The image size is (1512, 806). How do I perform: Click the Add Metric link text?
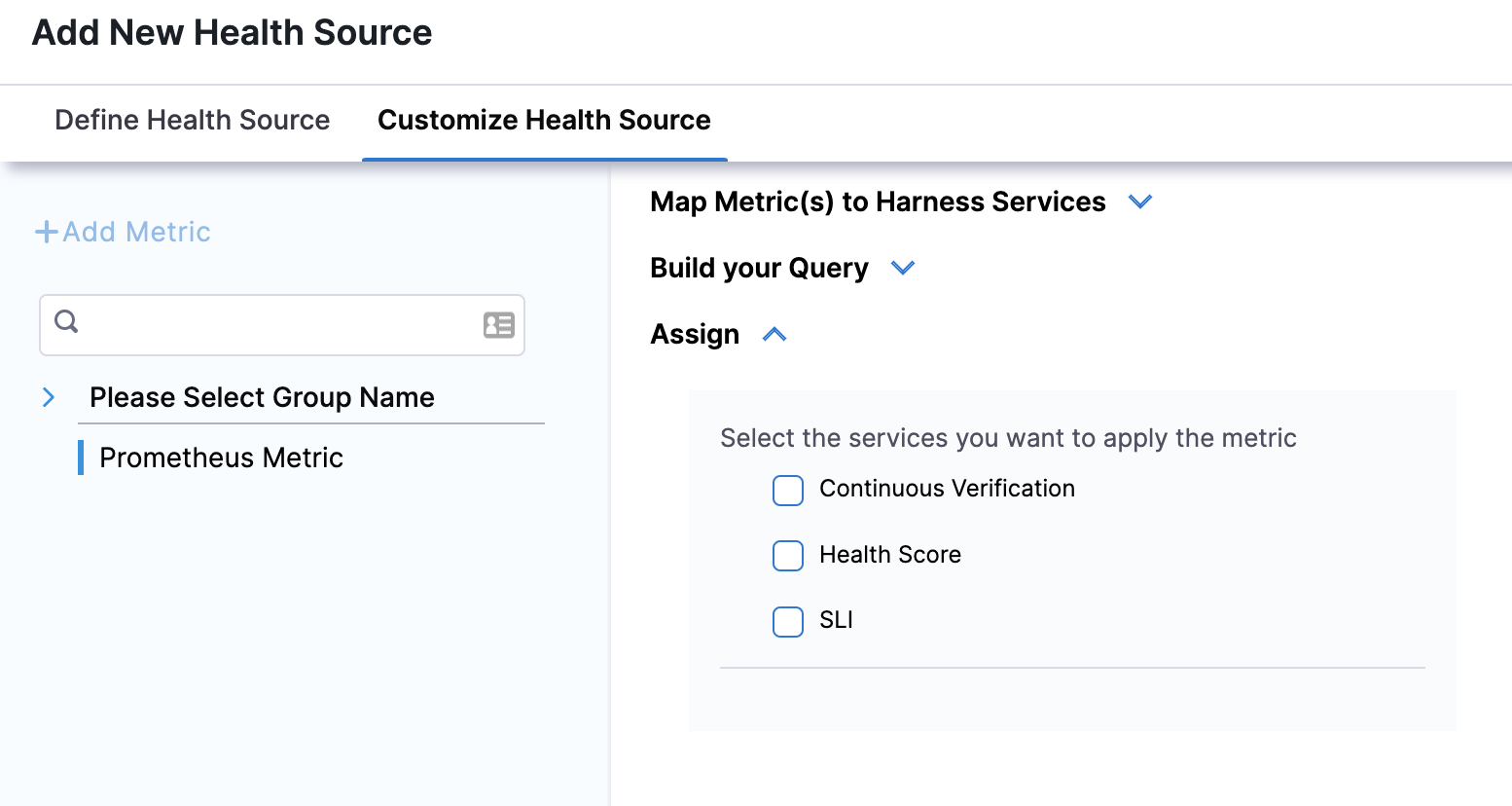[136, 232]
